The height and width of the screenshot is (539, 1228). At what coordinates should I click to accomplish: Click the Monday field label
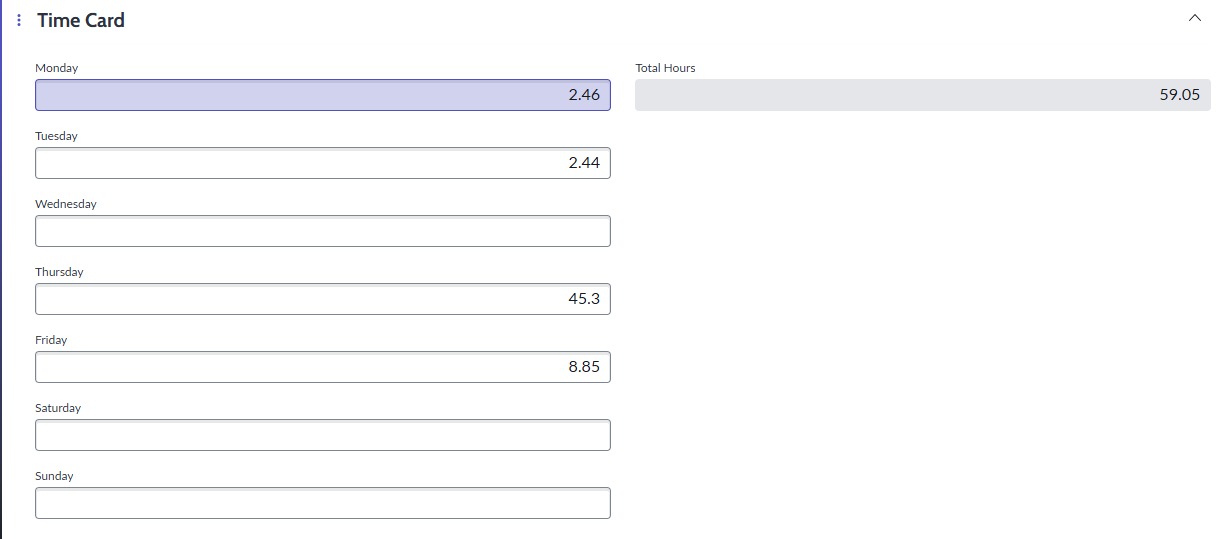[56, 68]
